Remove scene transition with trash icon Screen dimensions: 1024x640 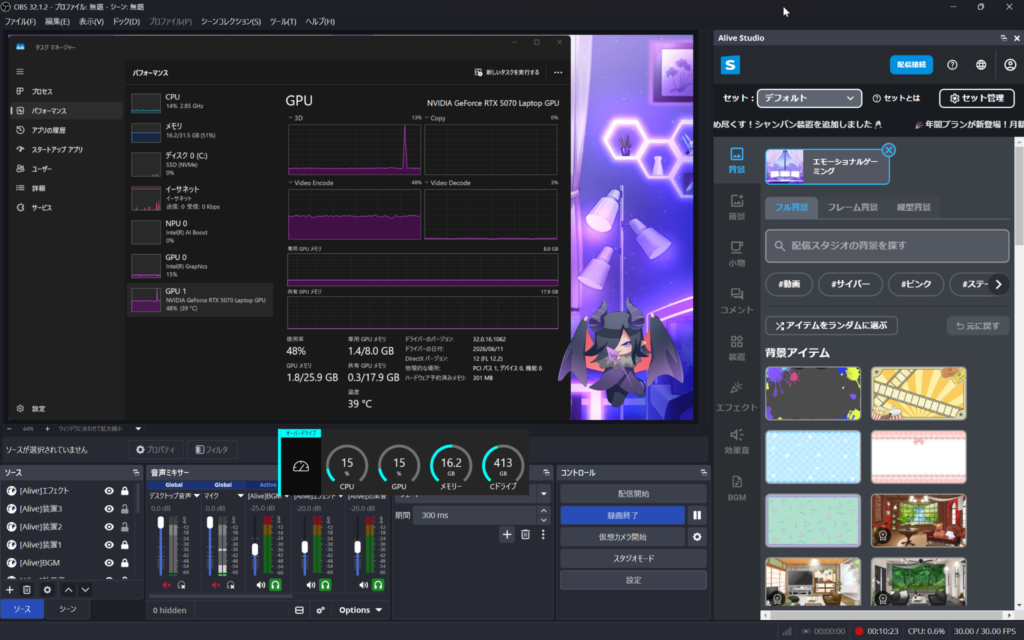[525, 535]
